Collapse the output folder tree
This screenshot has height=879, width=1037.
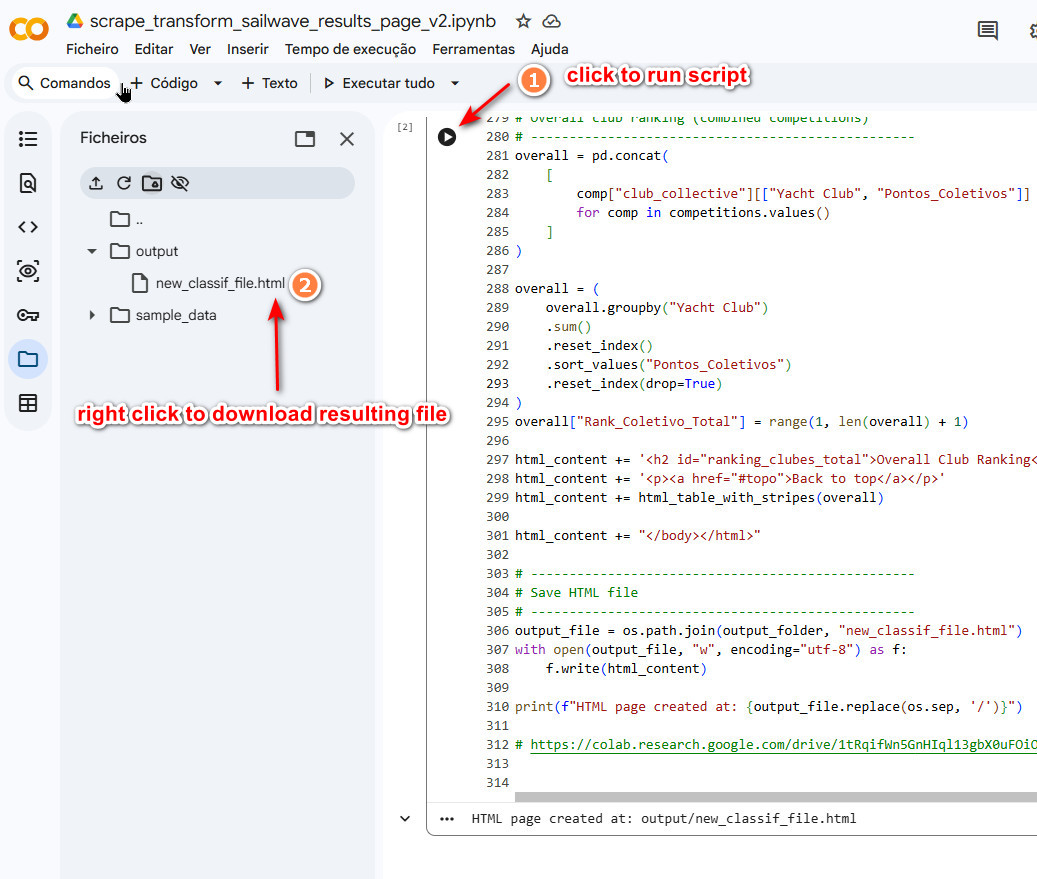pyautogui.click(x=92, y=251)
